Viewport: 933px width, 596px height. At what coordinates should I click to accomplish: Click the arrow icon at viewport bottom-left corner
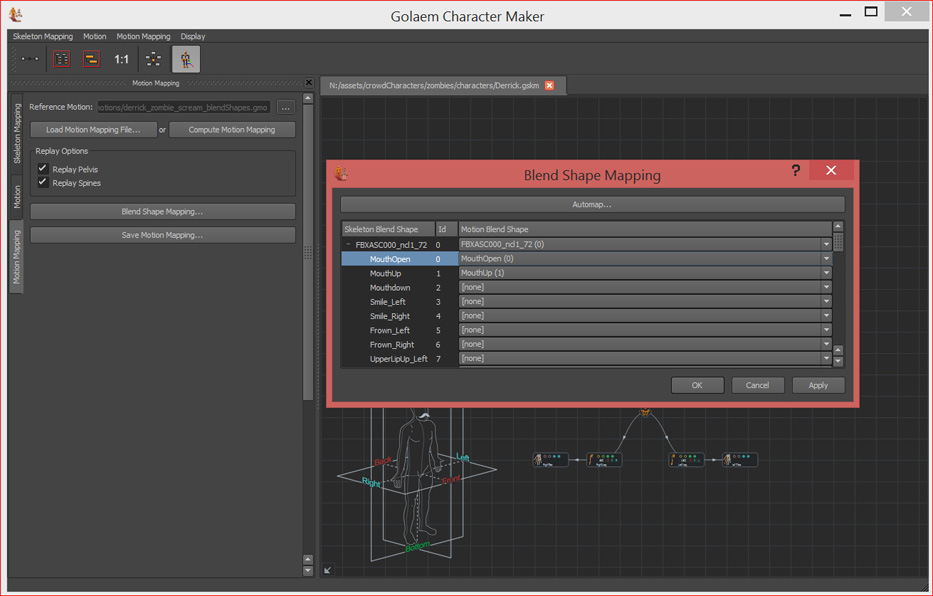tap(328, 570)
